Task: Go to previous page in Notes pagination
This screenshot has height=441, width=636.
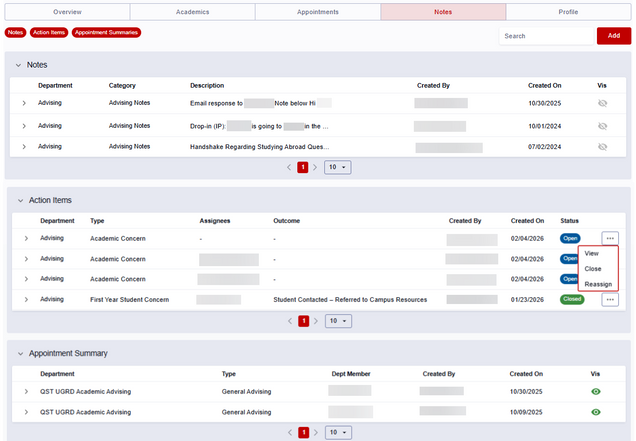Action: [x=289, y=167]
